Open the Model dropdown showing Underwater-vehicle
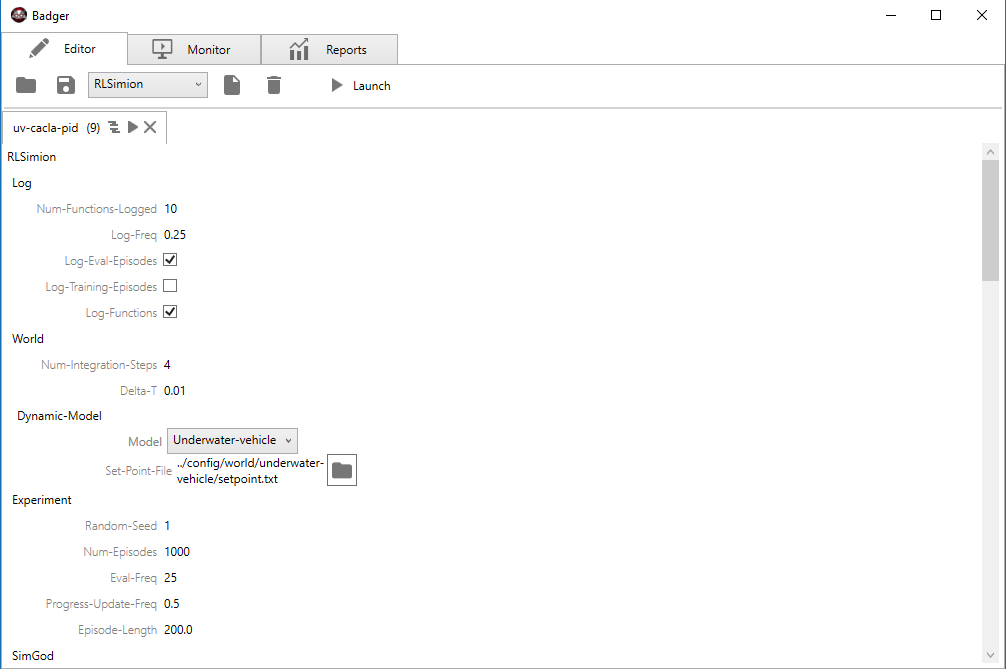1006x669 pixels. click(x=232, y=440)
